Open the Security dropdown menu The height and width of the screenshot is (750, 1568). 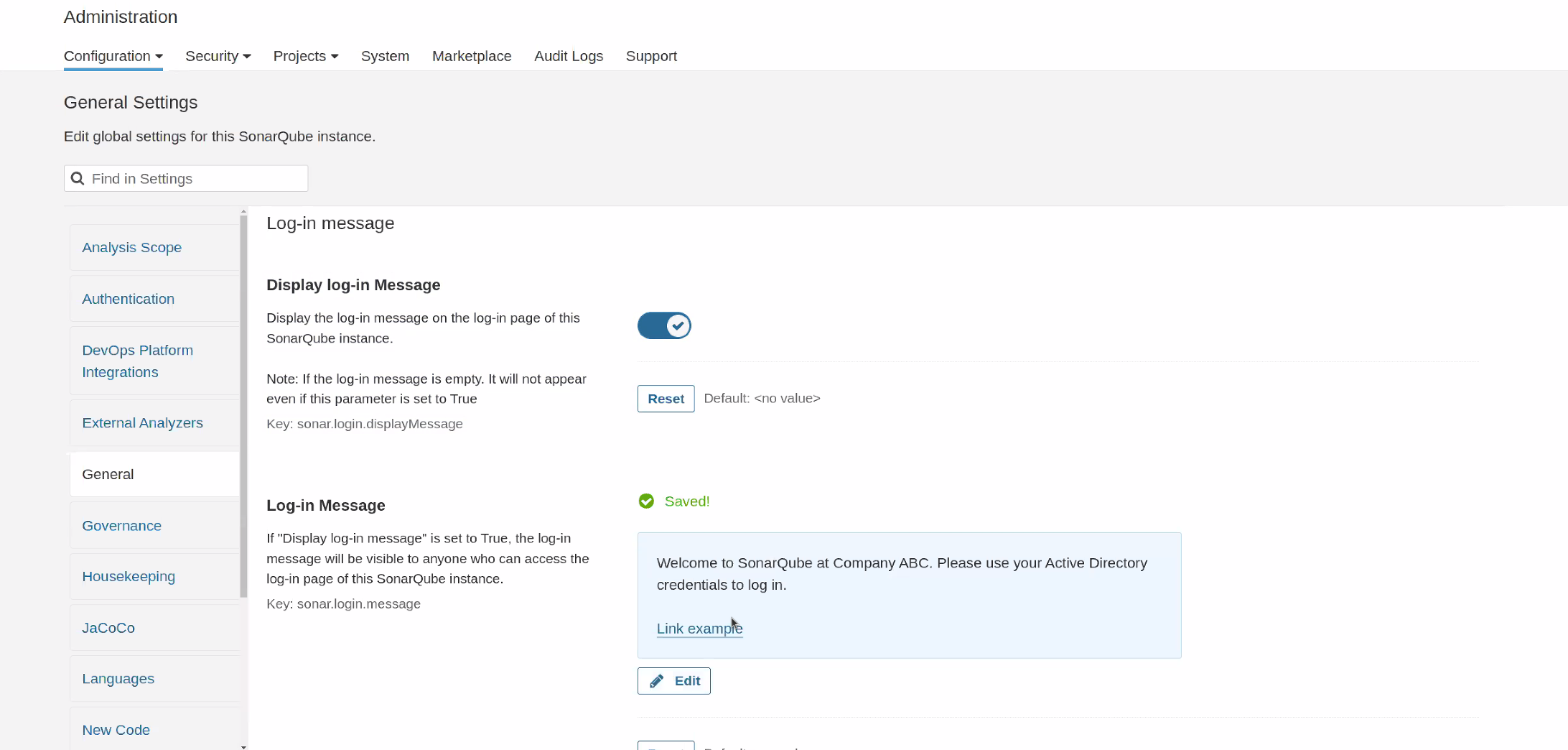[218, 56]
